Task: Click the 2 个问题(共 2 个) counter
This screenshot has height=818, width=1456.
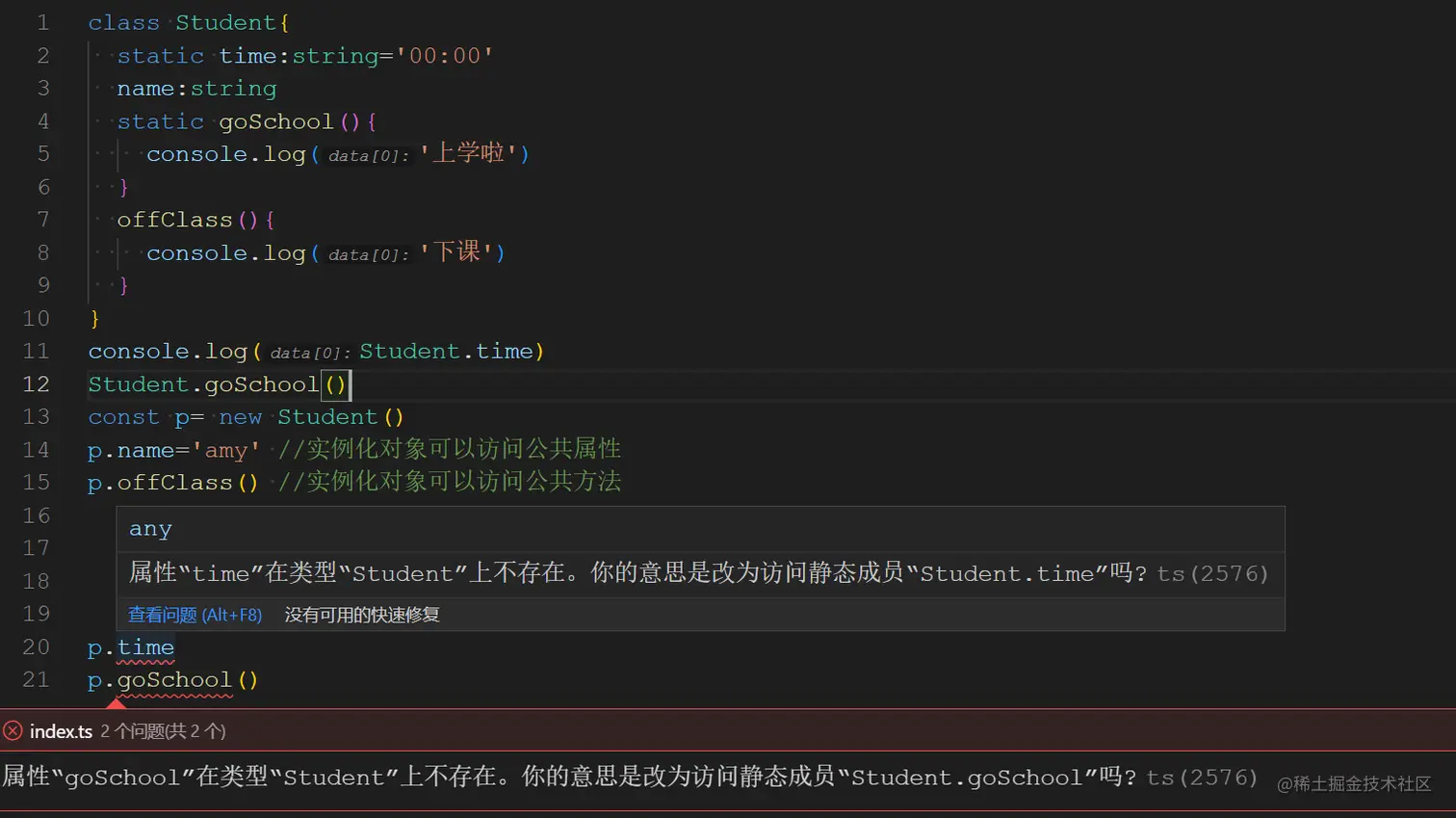Action: point(163,731)
